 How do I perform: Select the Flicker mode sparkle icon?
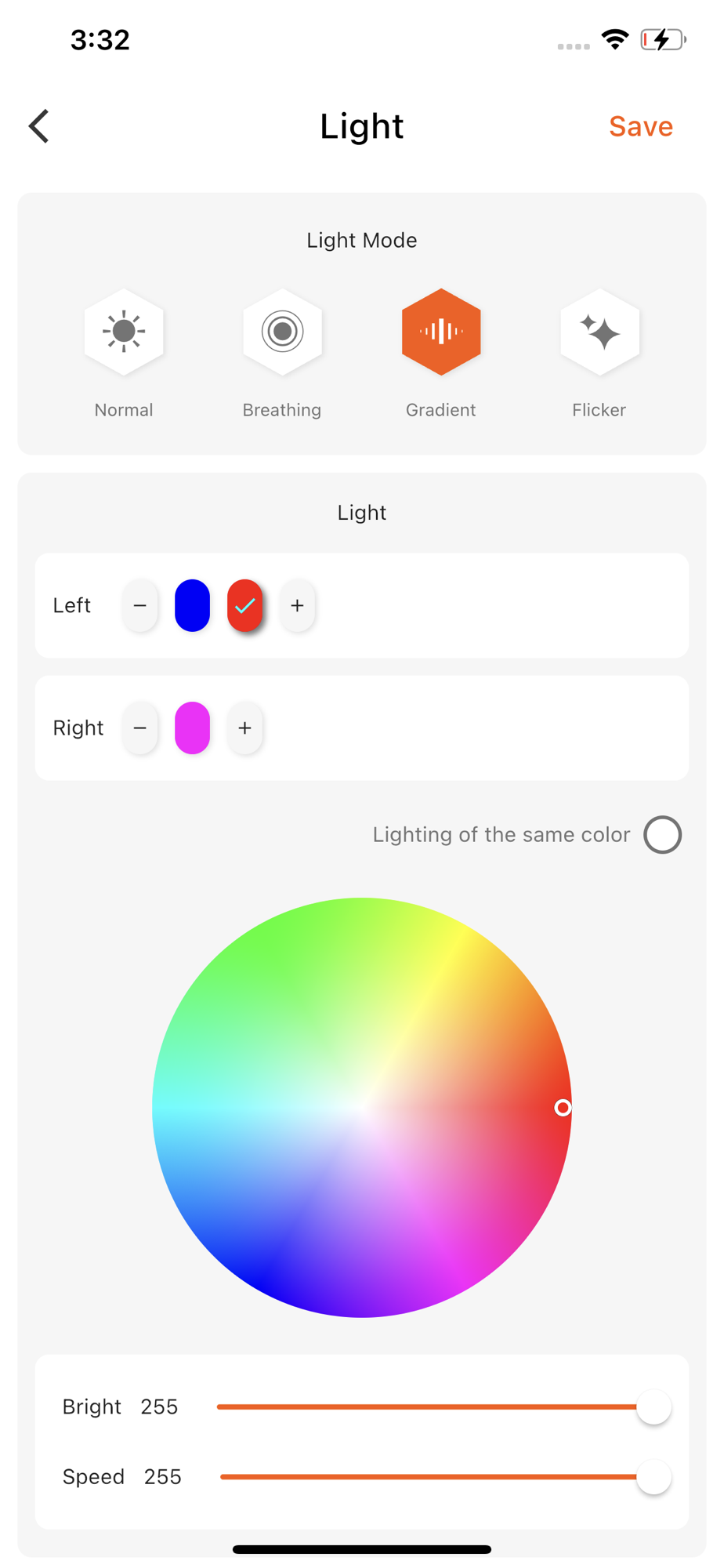pos(599,332)
